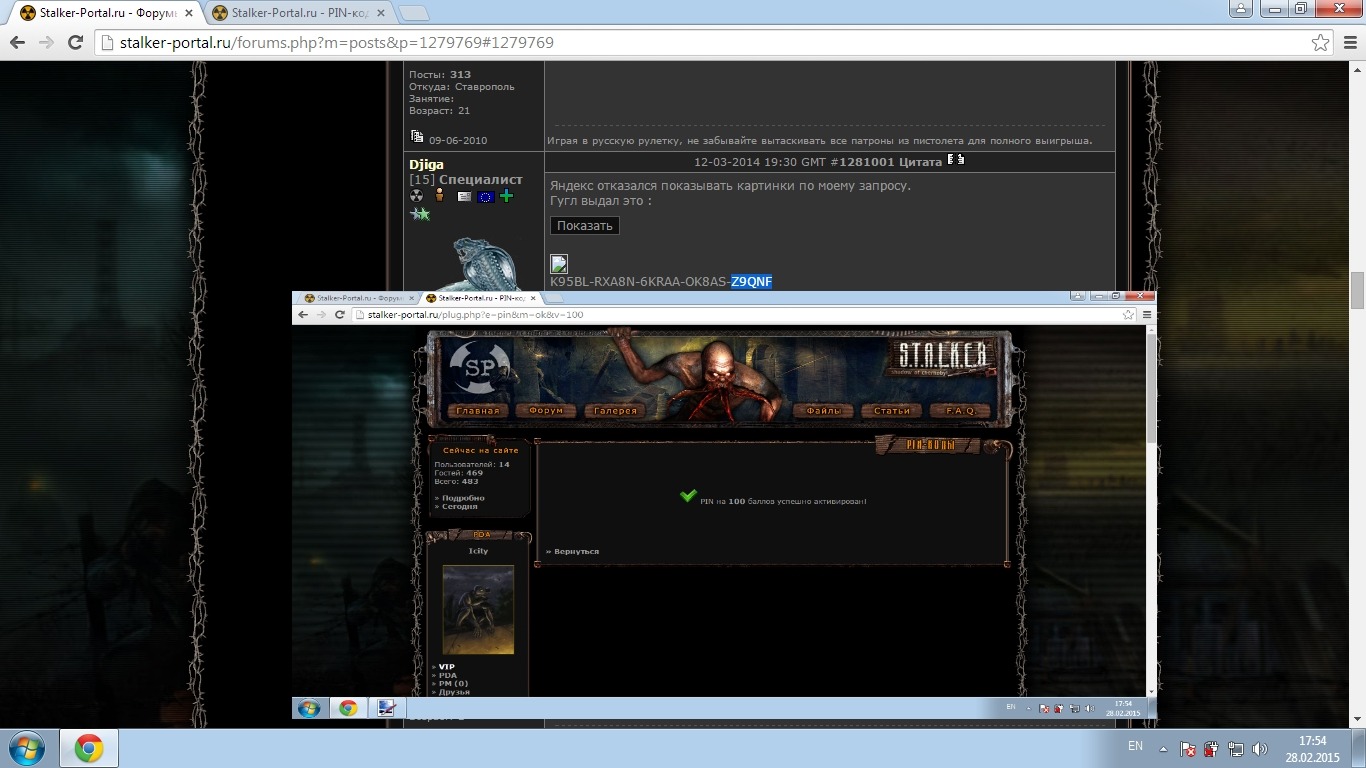The image size is (1366, 768).
Task: Click the green stars rank icon
Action: (x=420, y=214)
